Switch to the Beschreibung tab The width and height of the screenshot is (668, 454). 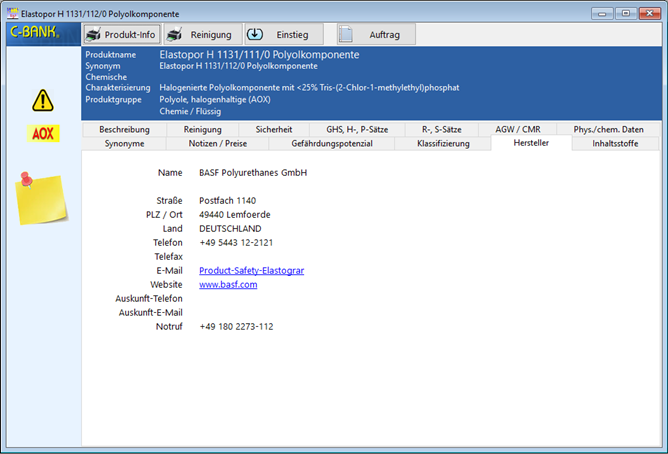pos(124,130)
